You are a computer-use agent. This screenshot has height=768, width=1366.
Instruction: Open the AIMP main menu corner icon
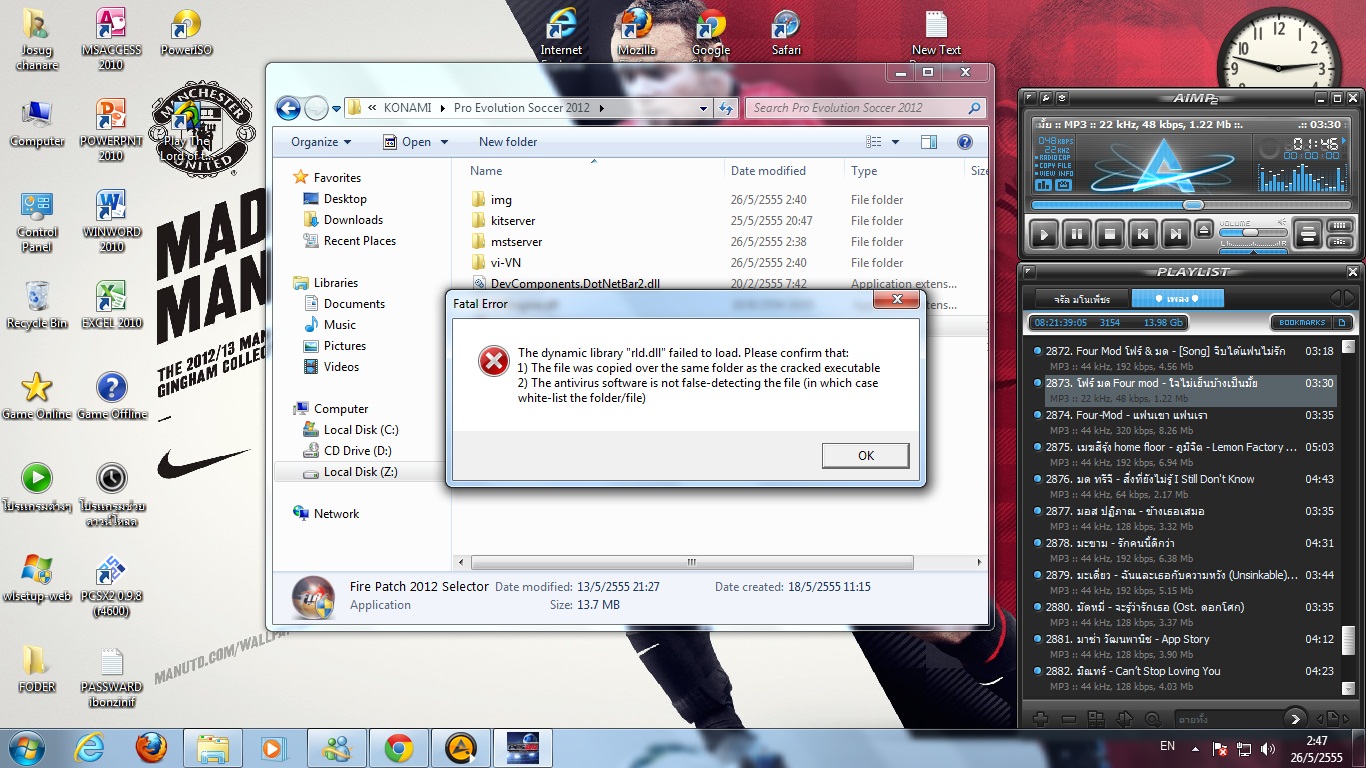click(x=1029, y=98)
